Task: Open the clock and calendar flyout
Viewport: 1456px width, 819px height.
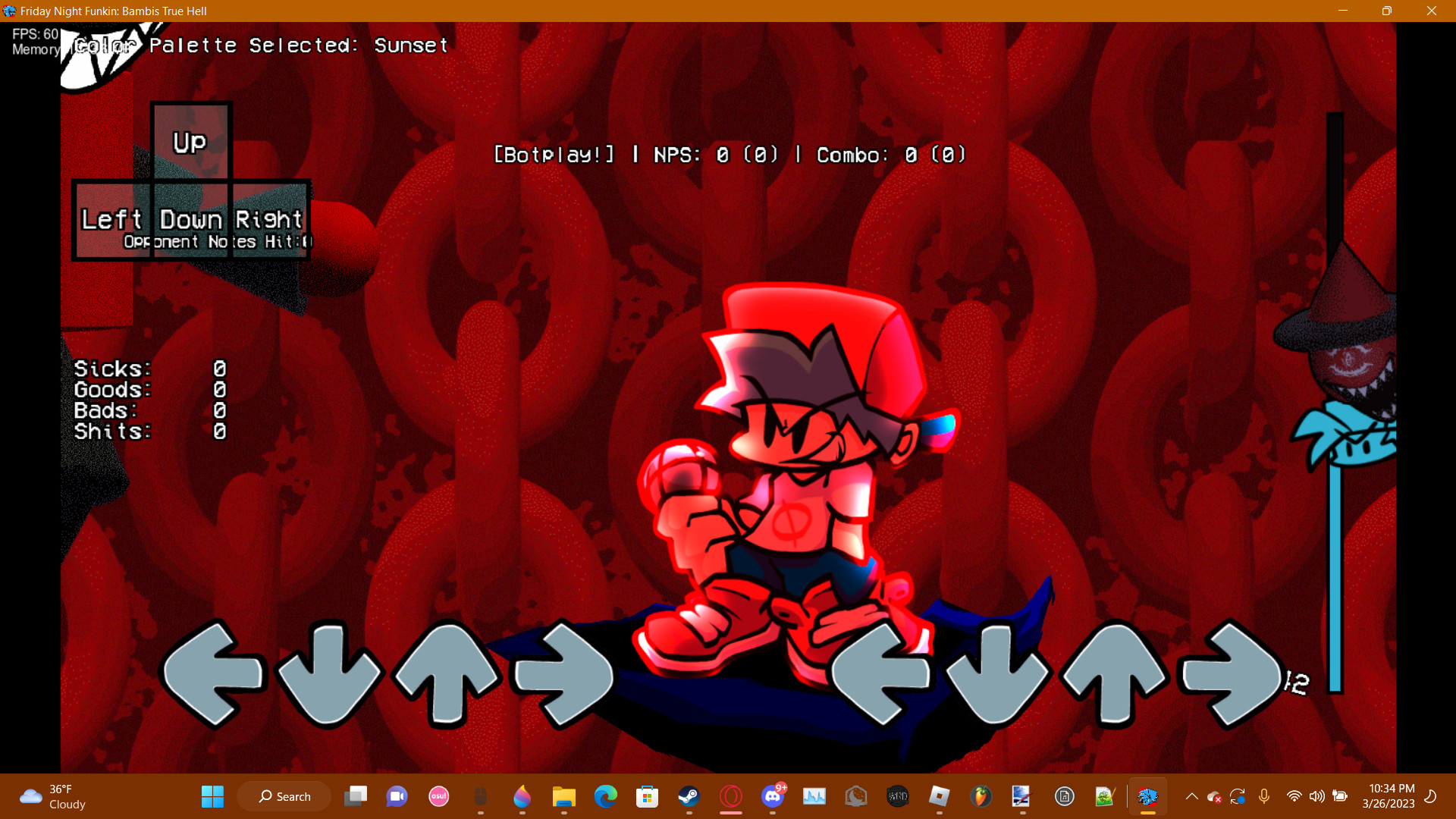Action: (x=1390, y=796)
